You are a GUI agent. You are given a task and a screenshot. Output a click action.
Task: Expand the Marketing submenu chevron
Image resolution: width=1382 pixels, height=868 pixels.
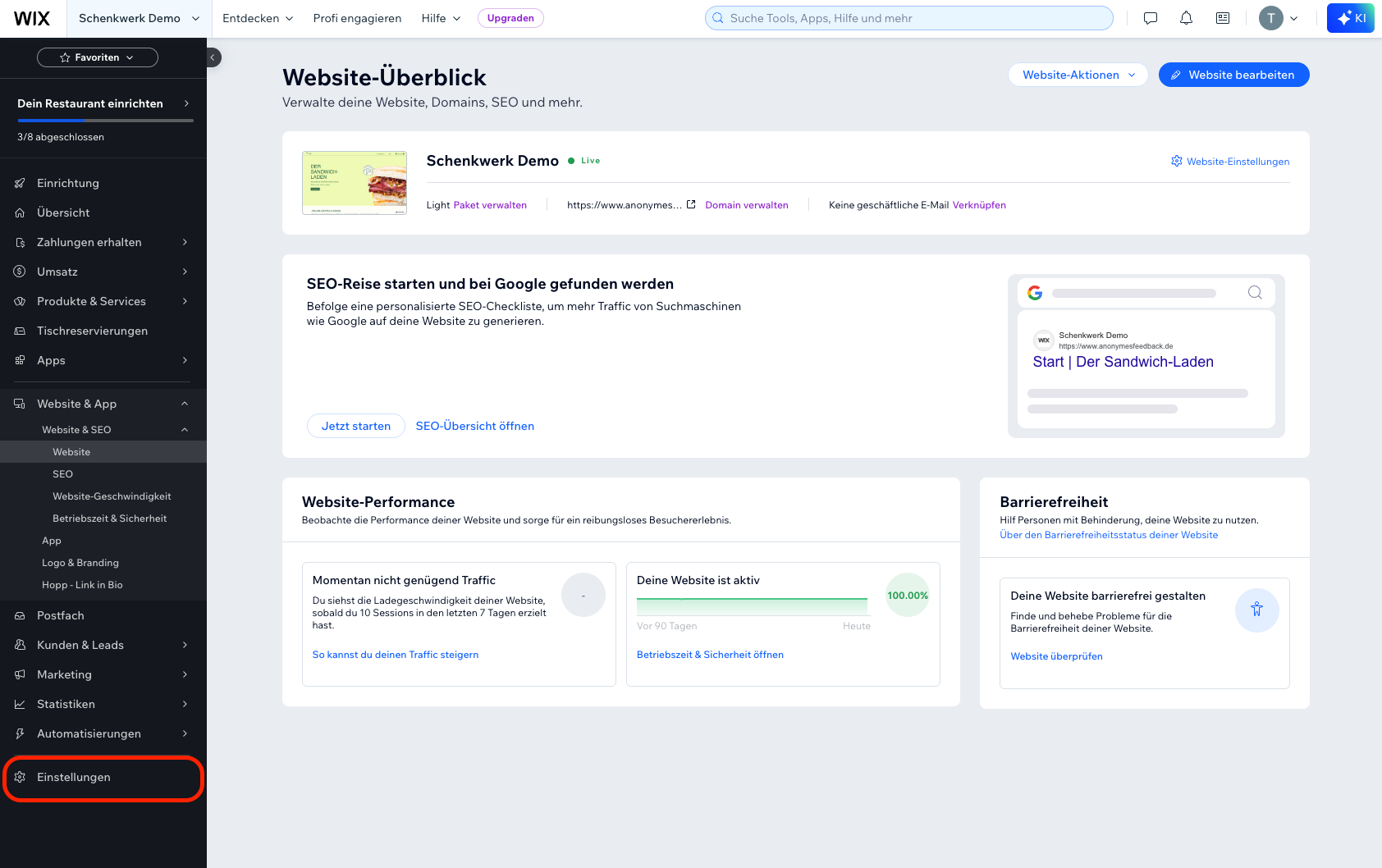click(185, 674)
